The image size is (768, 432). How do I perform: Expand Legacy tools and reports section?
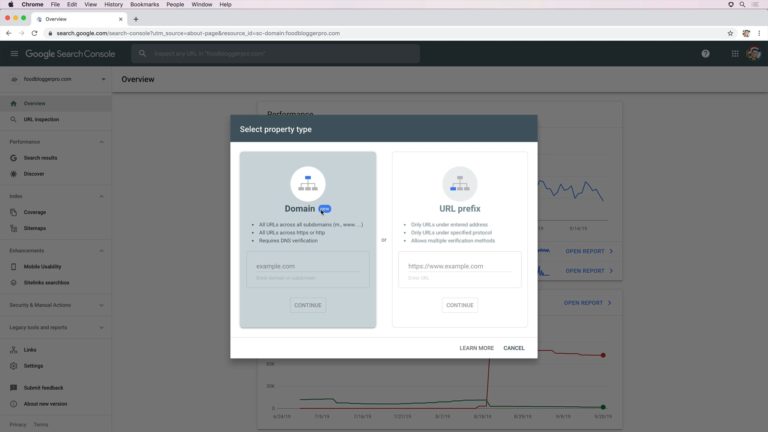(101, 328)
